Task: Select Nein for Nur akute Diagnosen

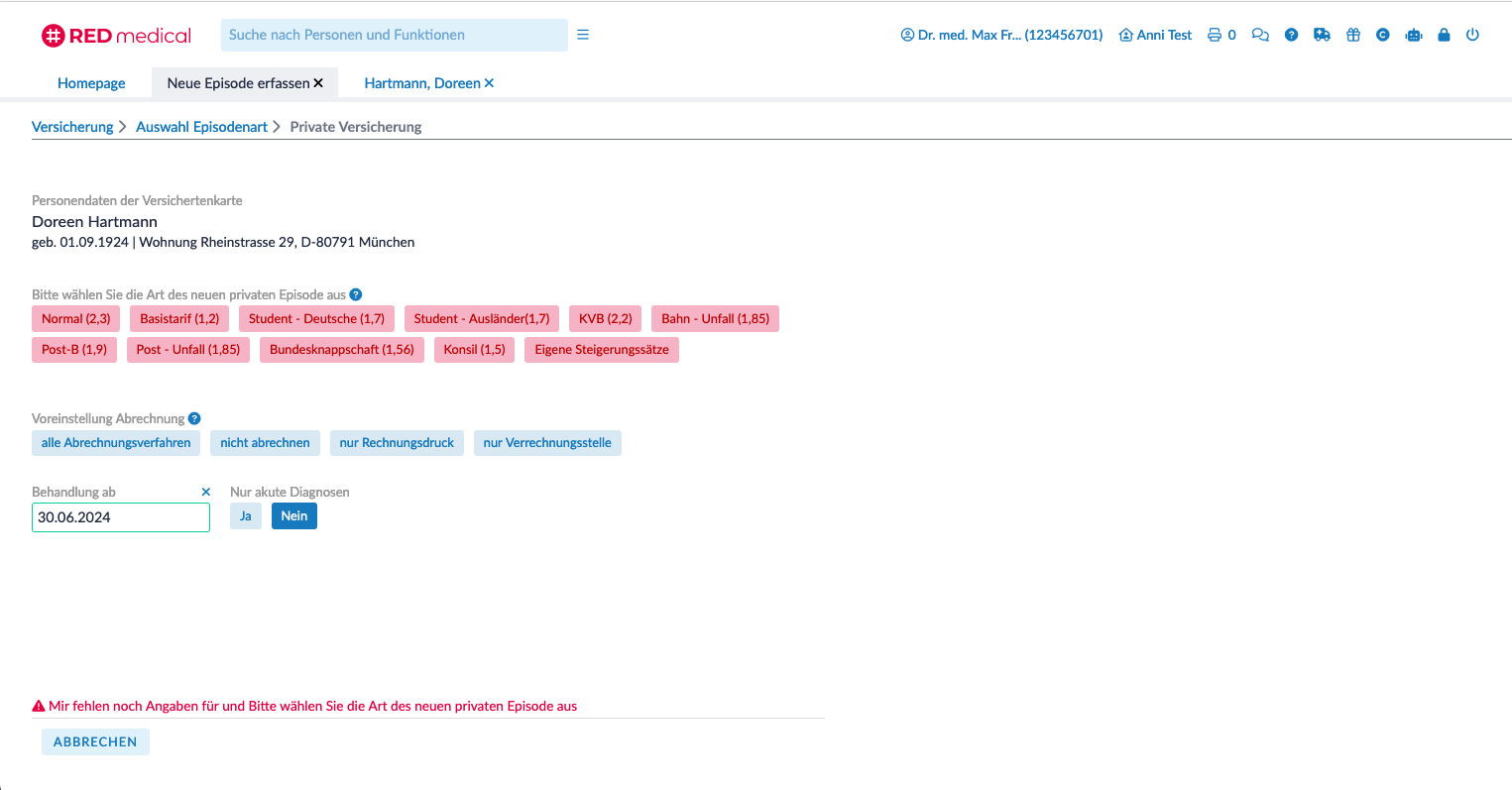Action: [294, 516]
